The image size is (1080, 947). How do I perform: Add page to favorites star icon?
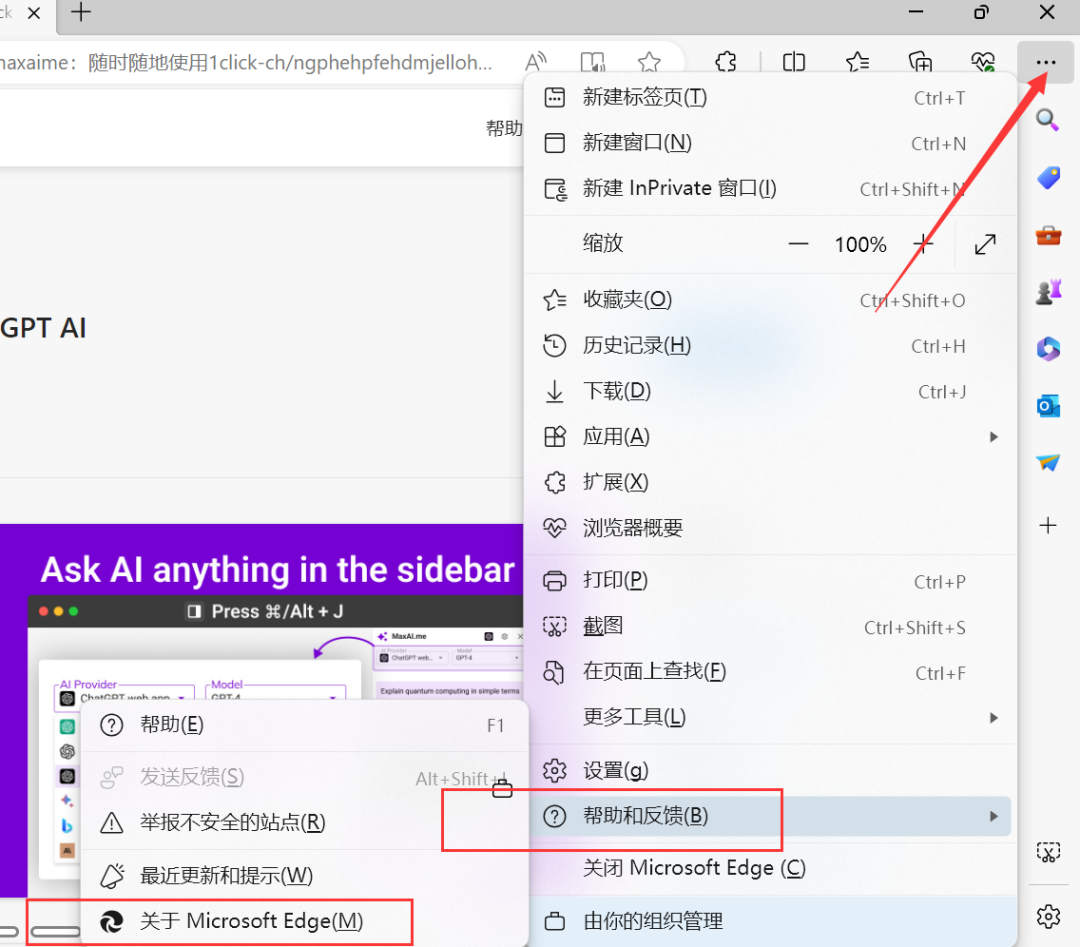tap(649, 63)
